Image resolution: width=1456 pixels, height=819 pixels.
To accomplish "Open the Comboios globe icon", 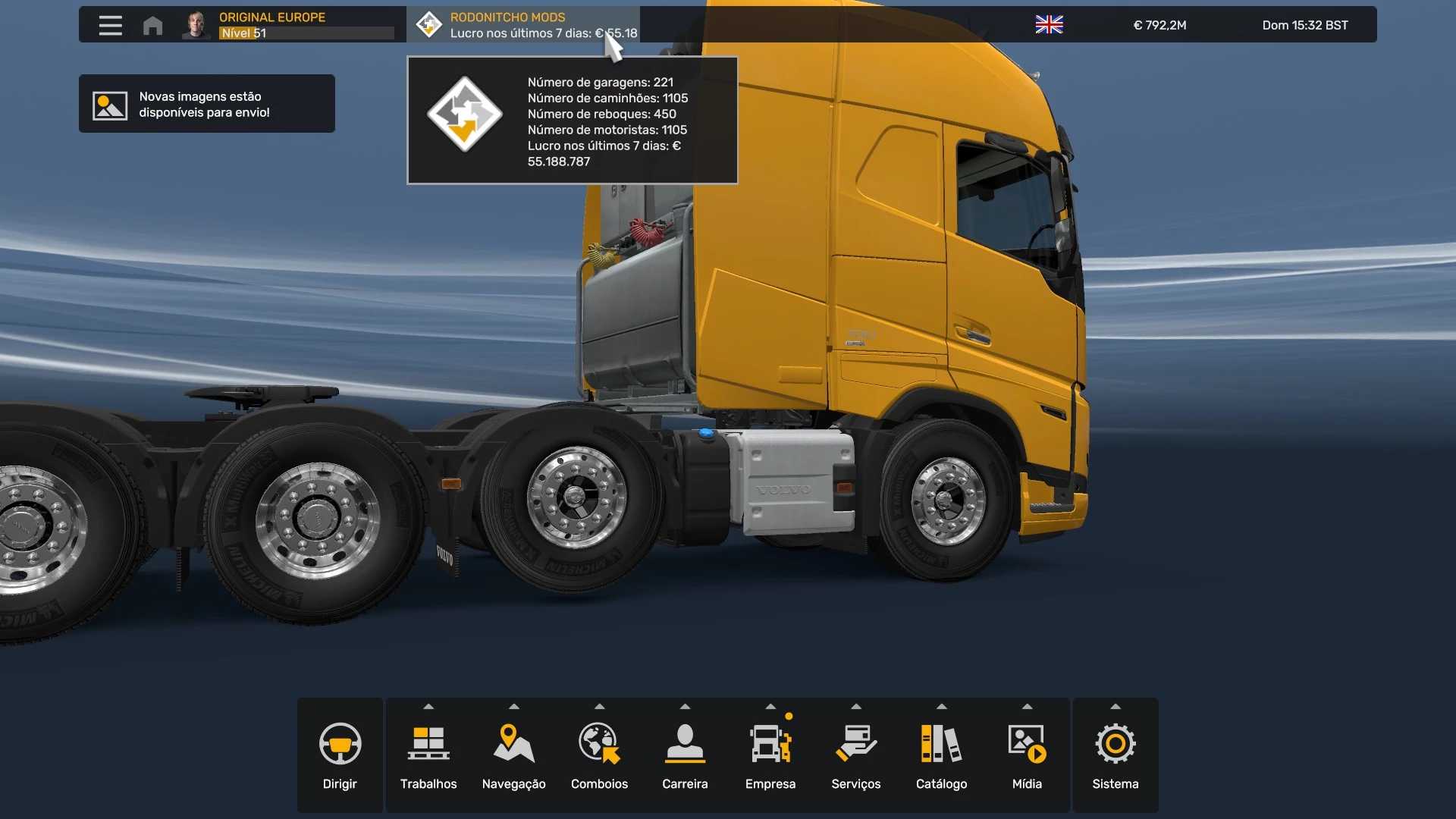I will pos(599,743).
